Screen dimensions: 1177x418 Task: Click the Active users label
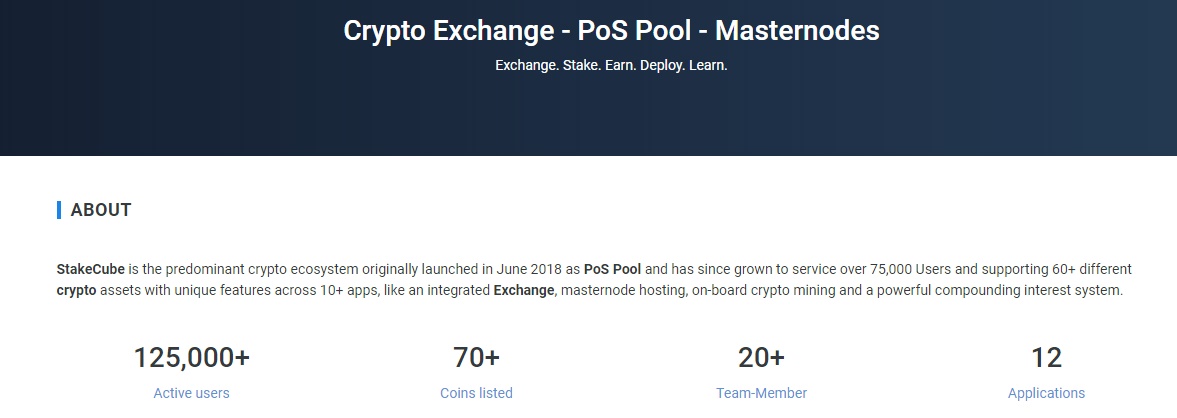191,392
